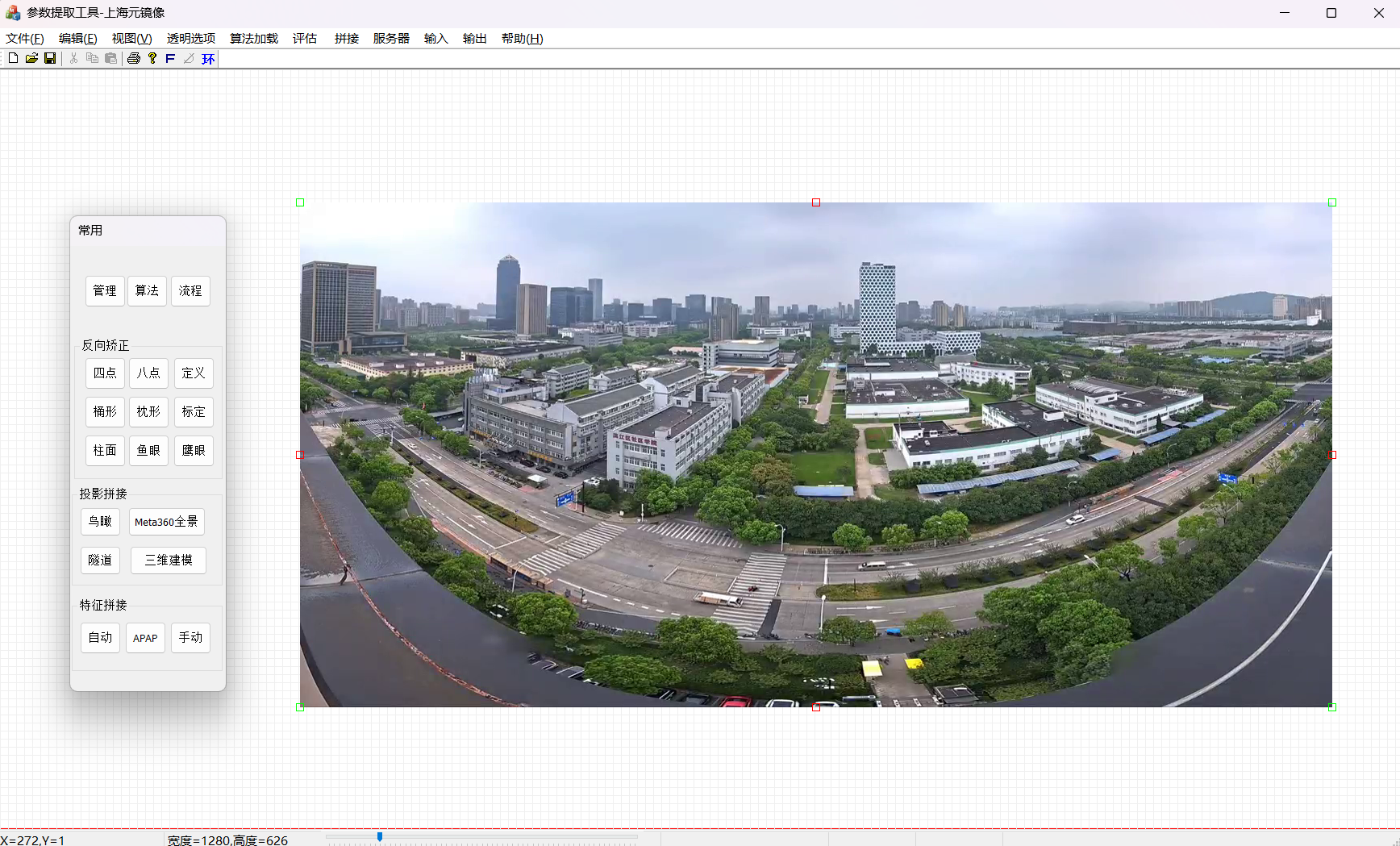This screenshot has width=1400, height=846.
Task: Open the 编辑(E) menu
Action: (78, 39)
